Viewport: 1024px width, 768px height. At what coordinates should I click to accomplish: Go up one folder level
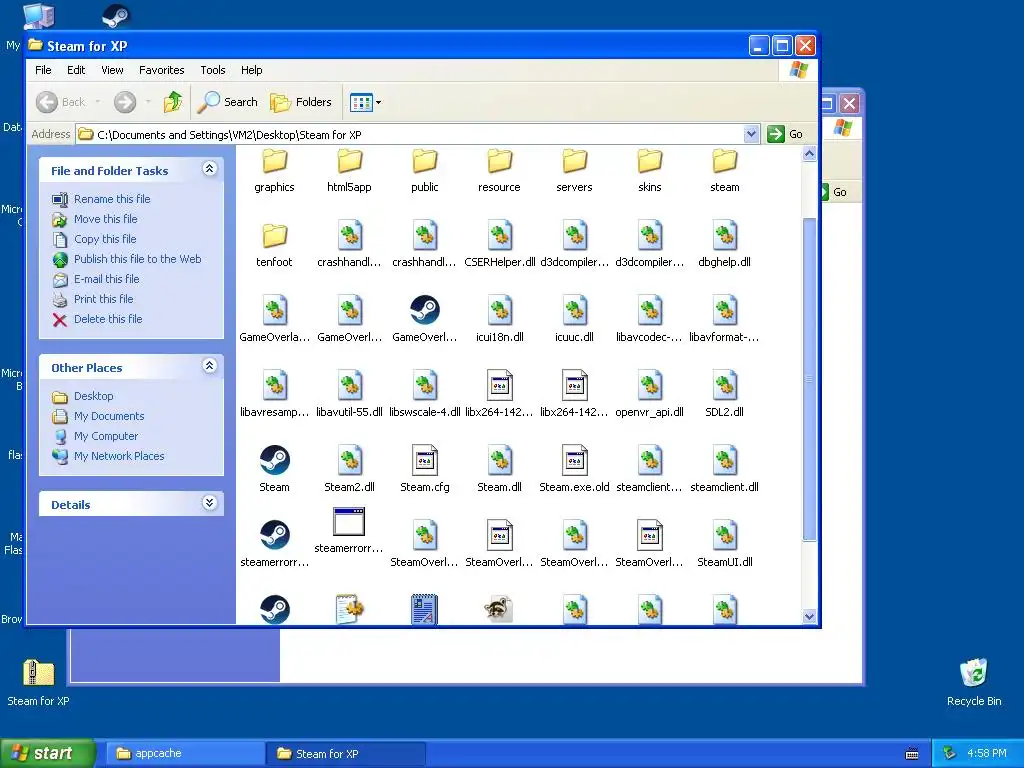point(173,102)
